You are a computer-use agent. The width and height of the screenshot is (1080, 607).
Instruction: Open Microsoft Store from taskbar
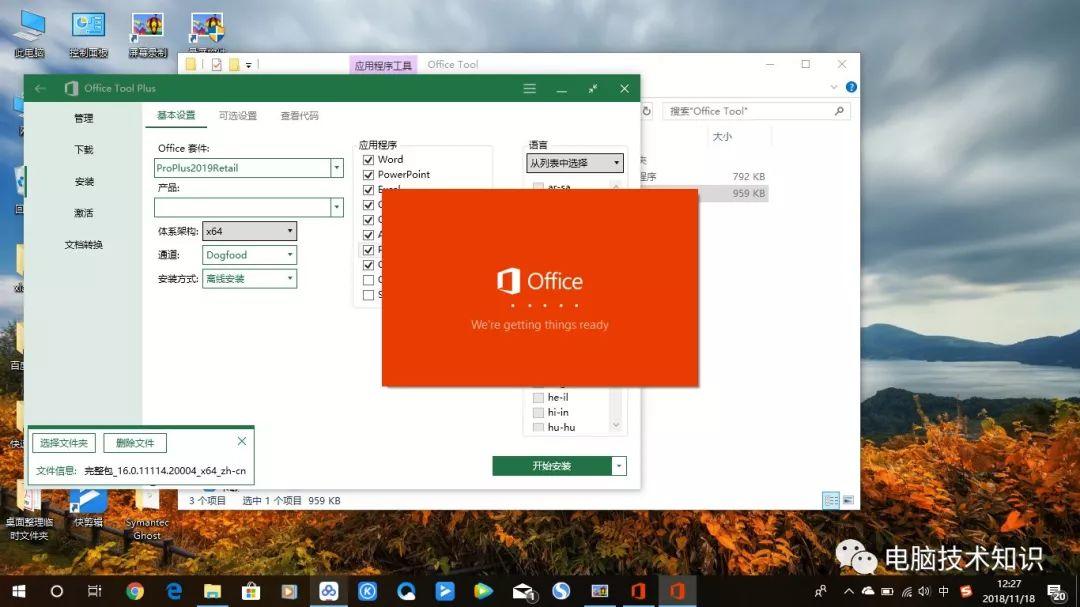click(251, 591)
